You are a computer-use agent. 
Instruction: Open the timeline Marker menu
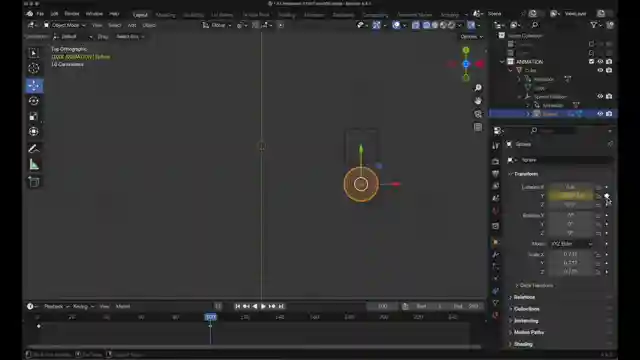coord(123,306)
